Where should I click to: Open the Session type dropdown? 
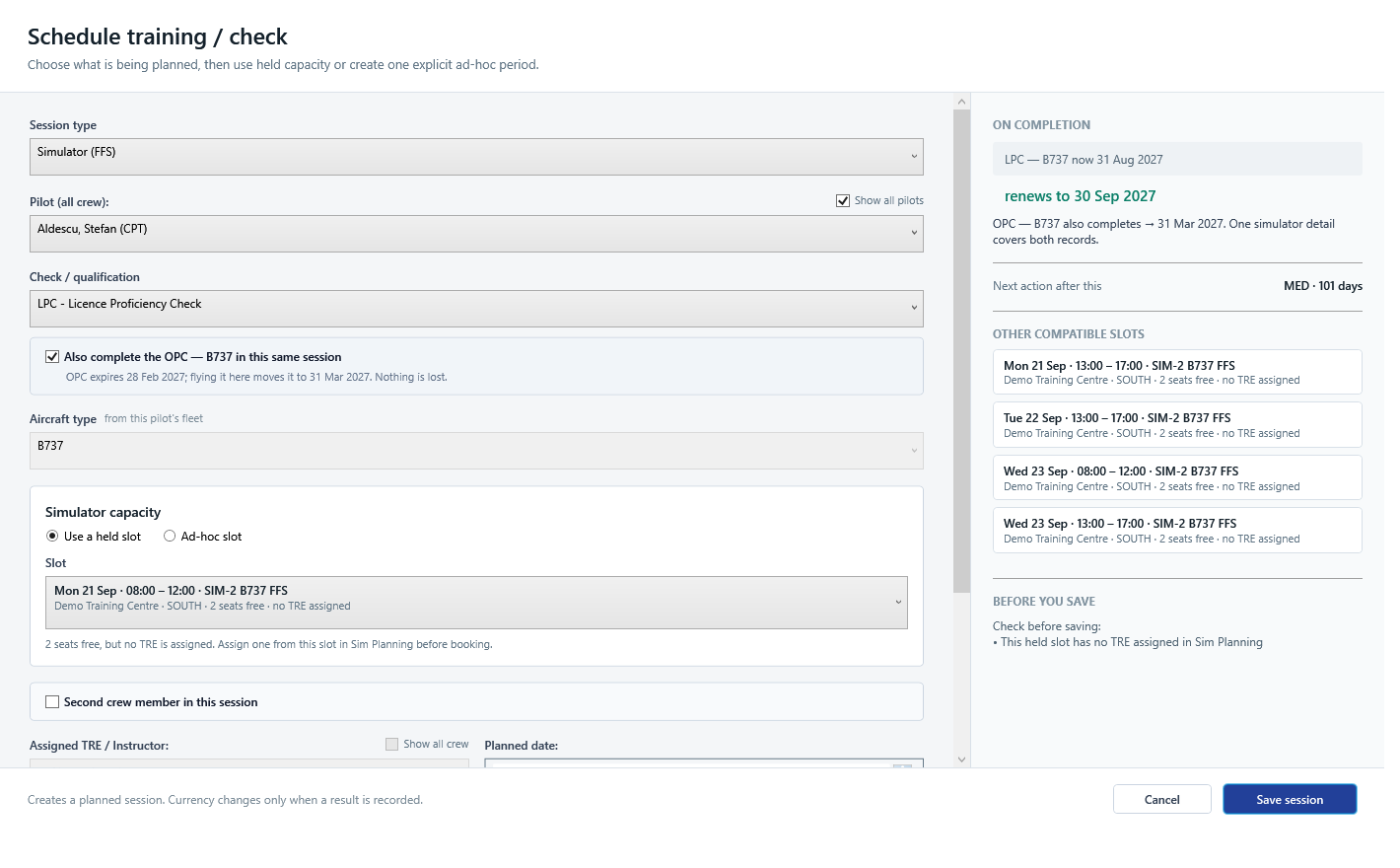[476, 157]
